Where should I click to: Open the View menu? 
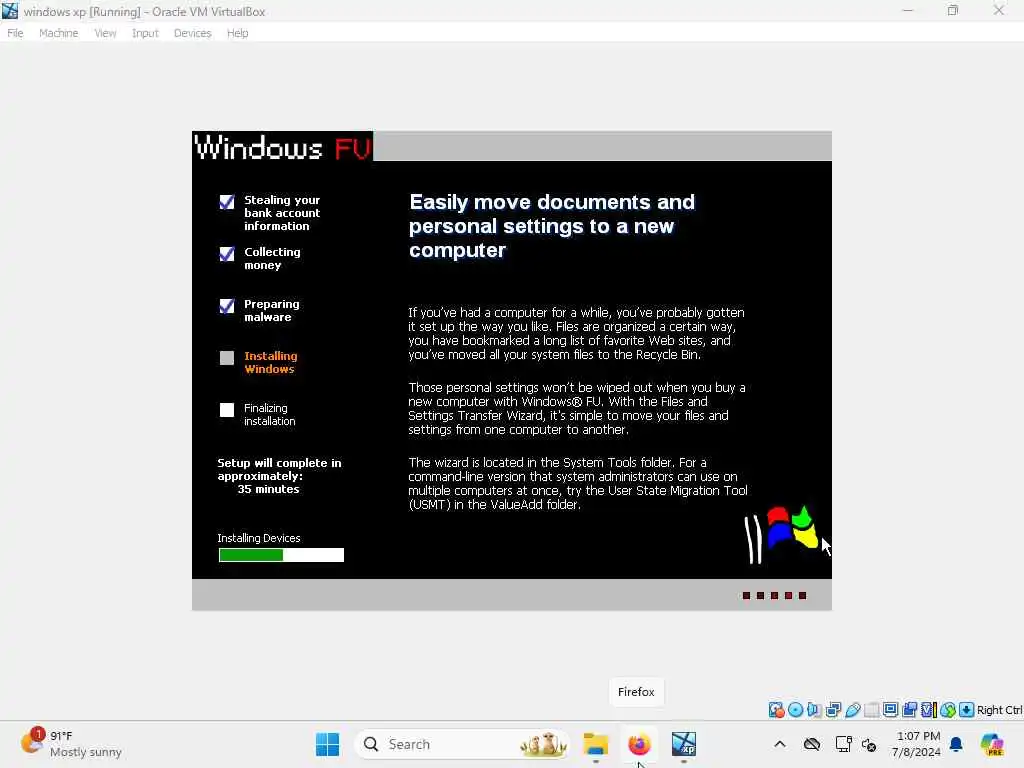[x=105, y=33]
